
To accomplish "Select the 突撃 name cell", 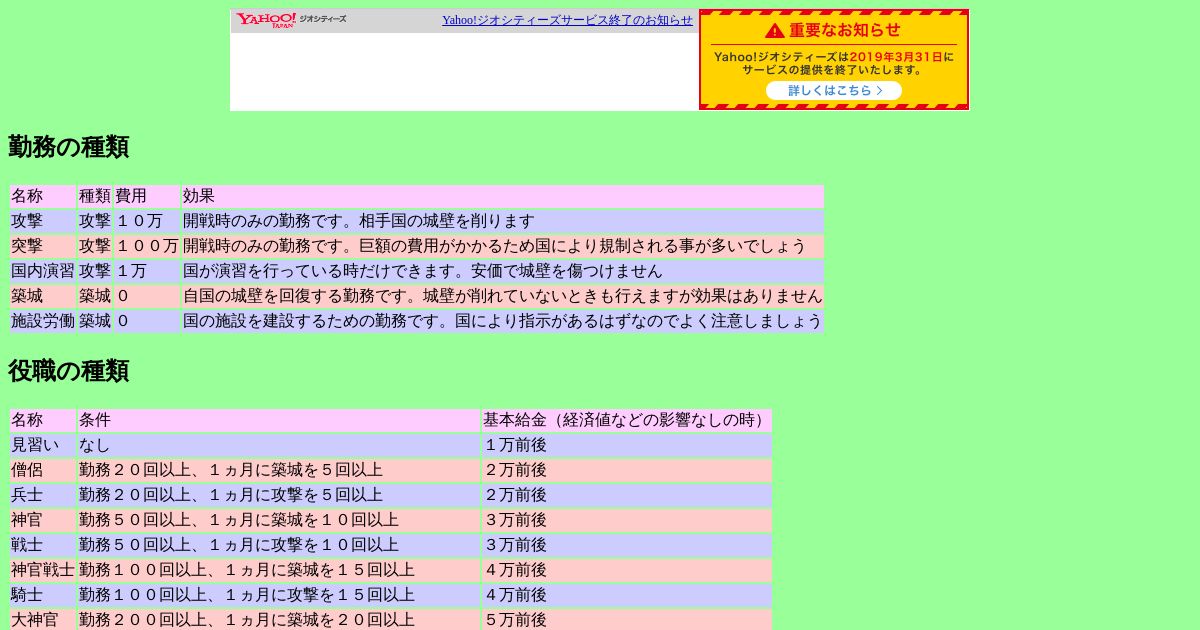I will click(43, 246).
